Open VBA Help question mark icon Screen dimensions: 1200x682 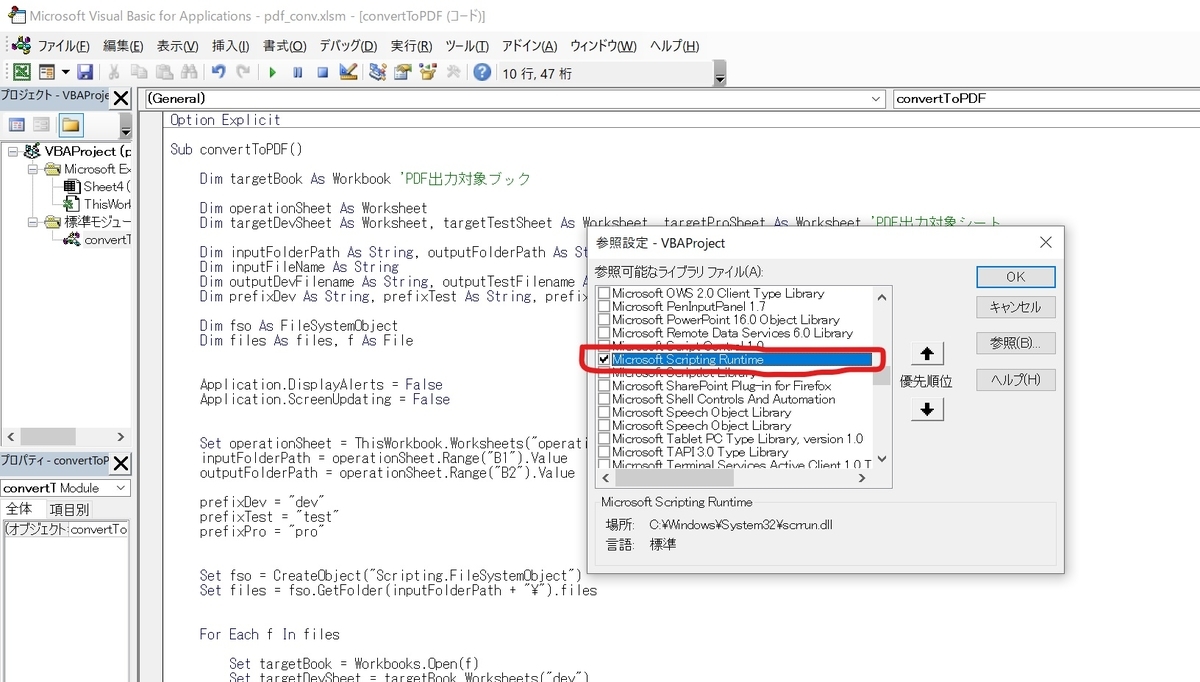tap(482, 72)
